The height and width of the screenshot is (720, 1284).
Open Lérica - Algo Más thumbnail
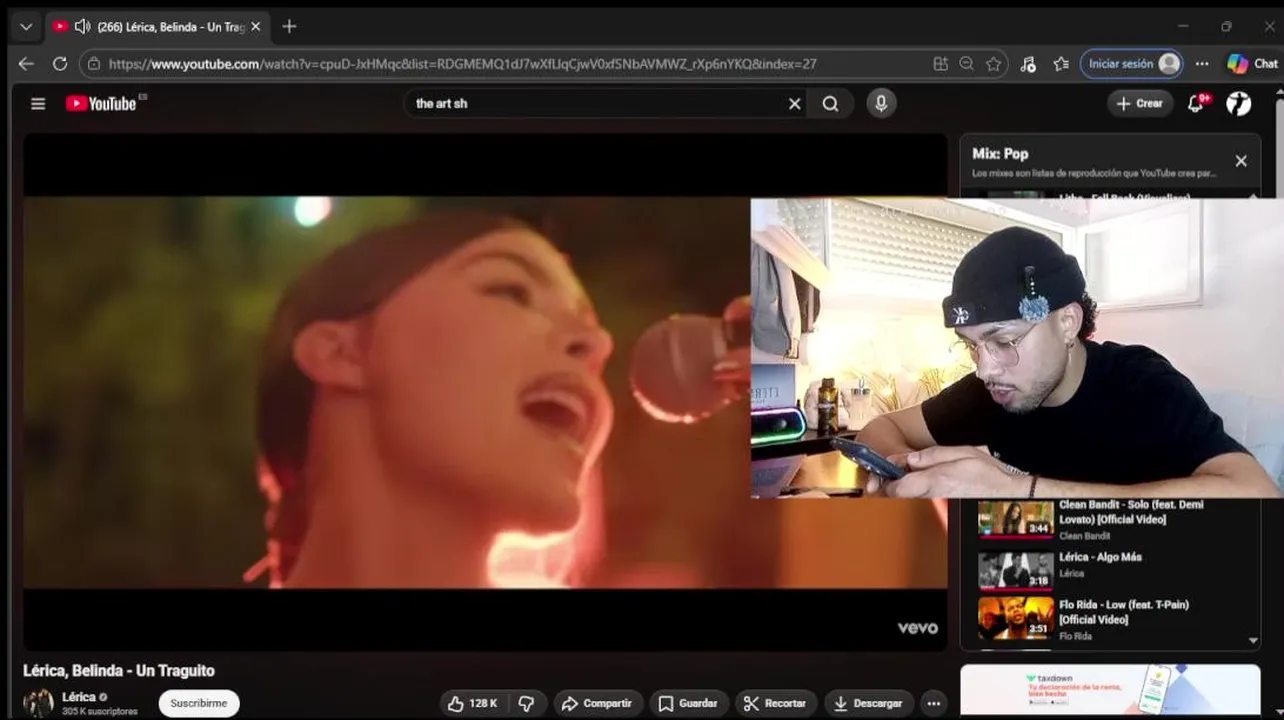click(x=1015, y=569)
